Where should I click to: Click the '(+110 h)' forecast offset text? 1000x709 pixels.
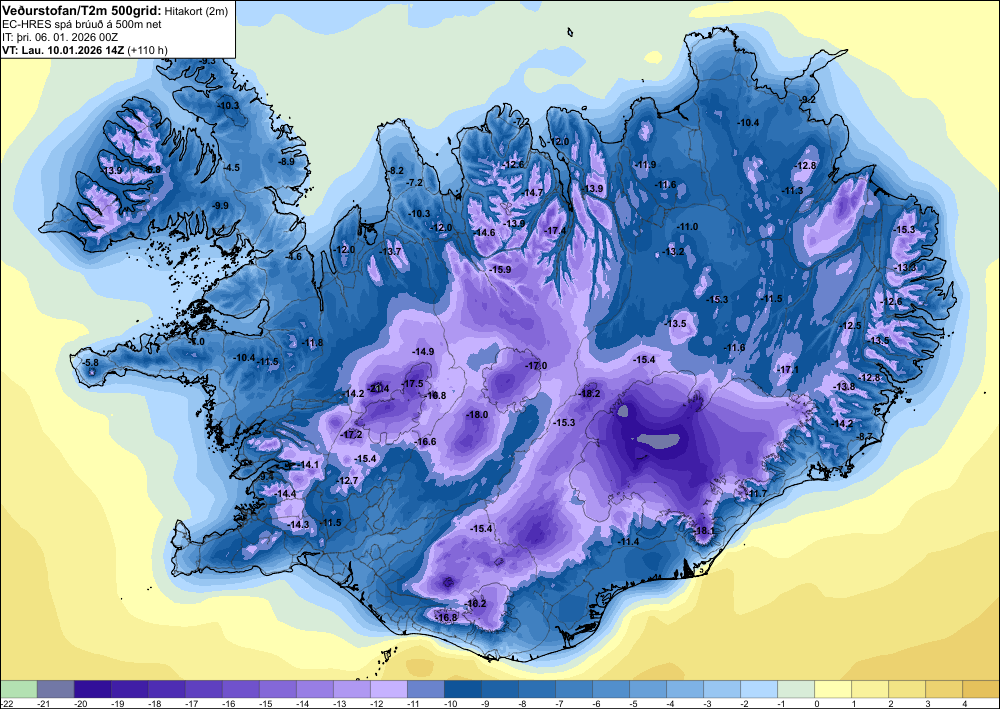pyautogui.click(x=147, y=50)
